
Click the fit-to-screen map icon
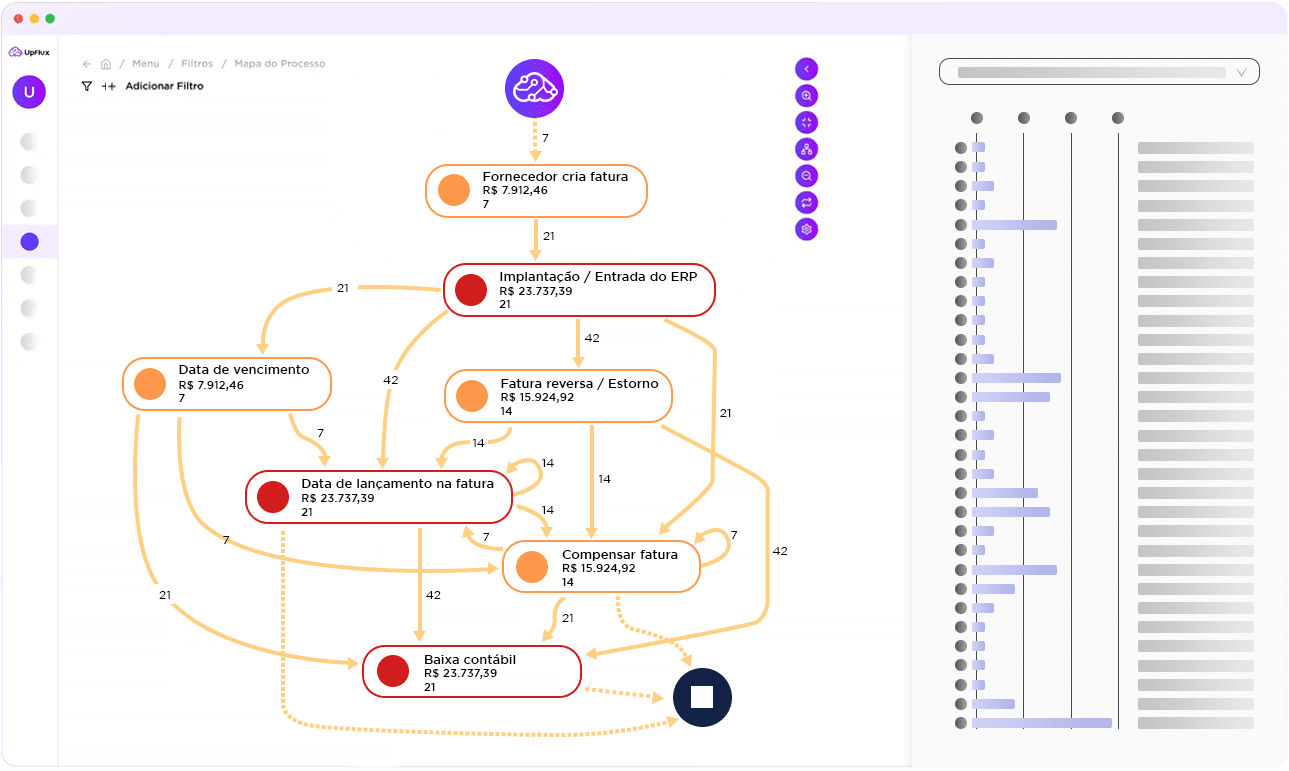(806, 122)
